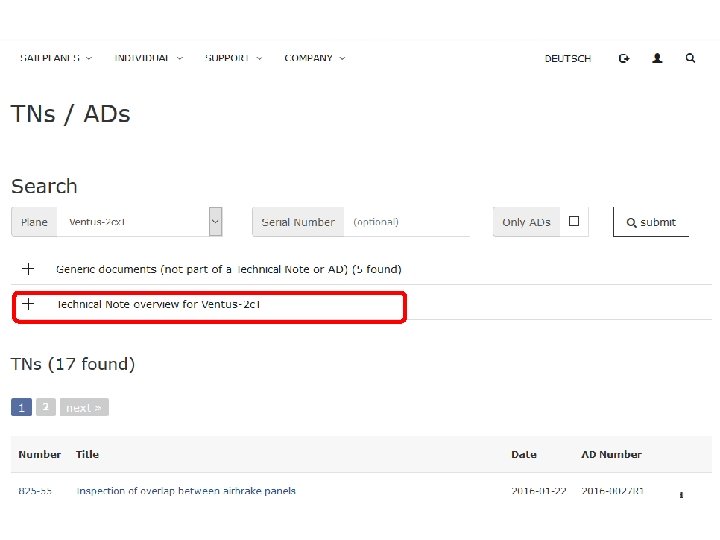Click the date cell 2016-01-22
Screen dimensions: 720x540
[539, 491]
